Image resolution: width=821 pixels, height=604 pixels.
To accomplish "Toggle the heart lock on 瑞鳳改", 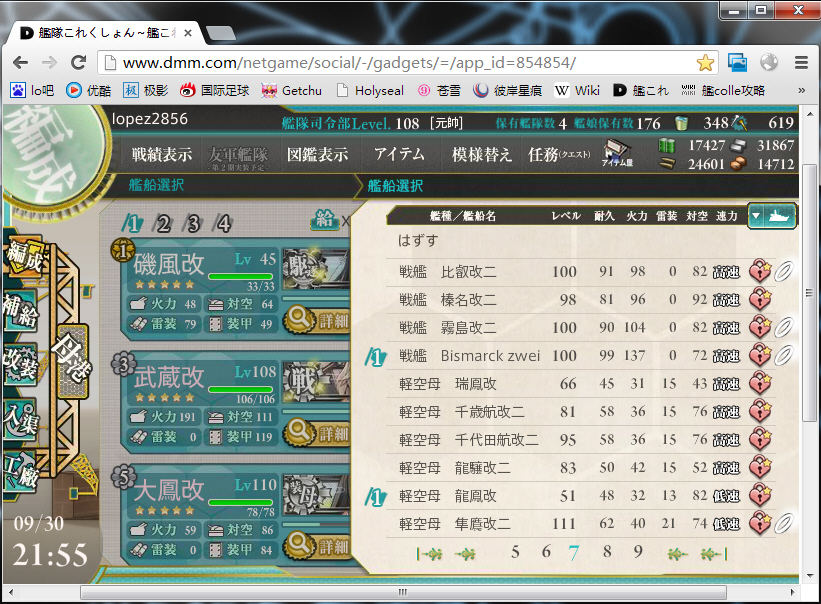I will click(760, 383).
